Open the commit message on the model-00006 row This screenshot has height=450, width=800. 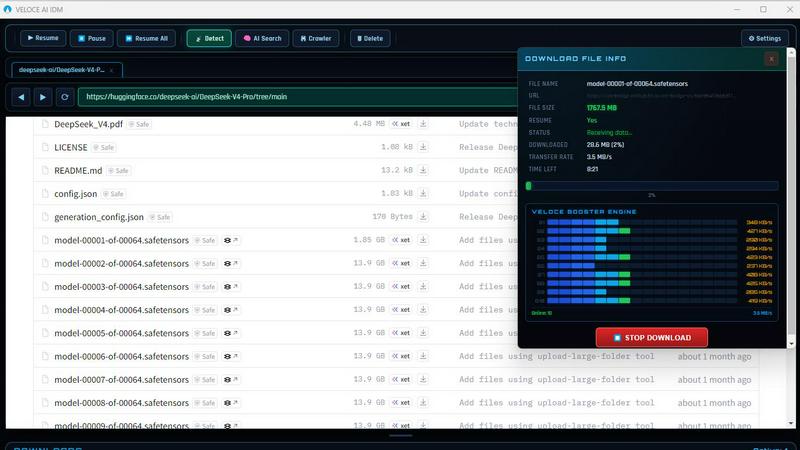[x=557, y=356]
